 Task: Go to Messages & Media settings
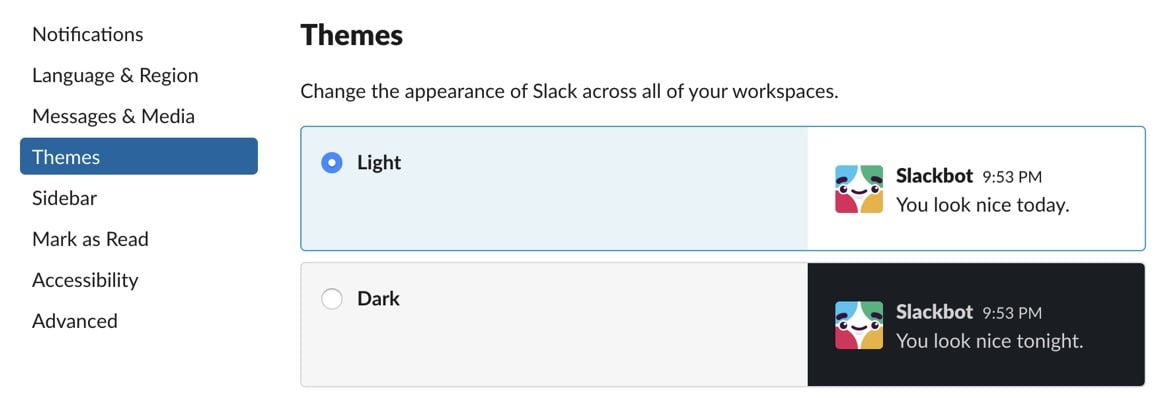point(113,116)
